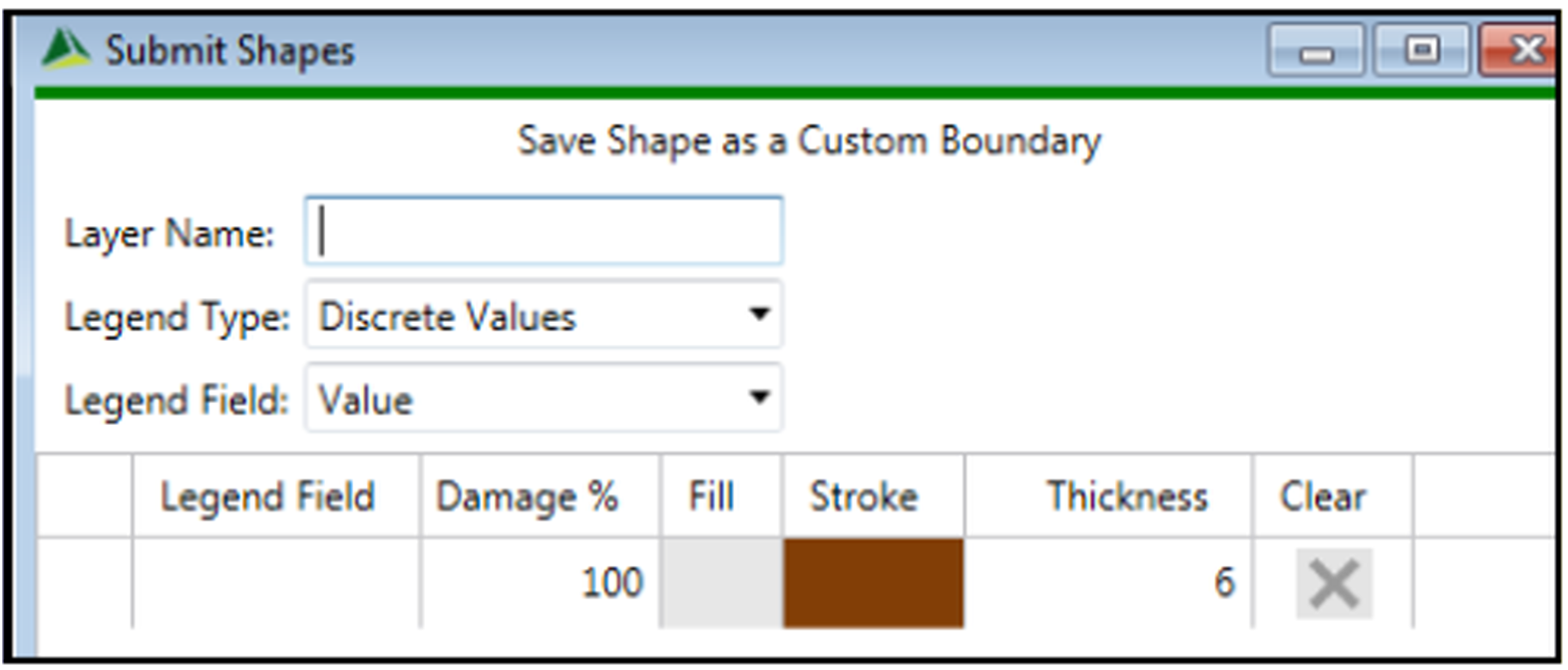Click the Fill column header
The image size is (1568, 670).
[711, 497]
